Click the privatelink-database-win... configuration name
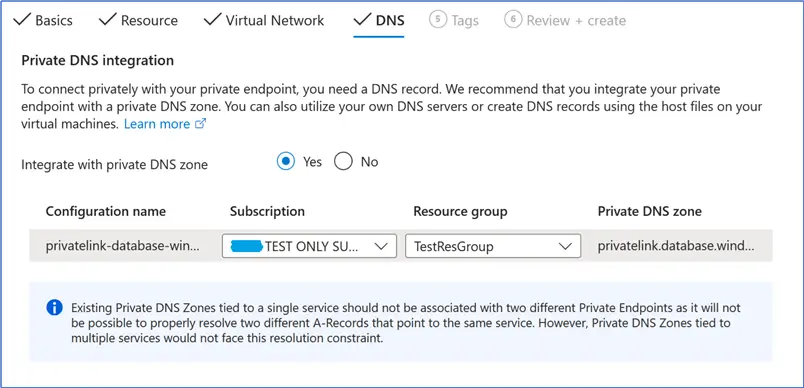The width and height of the screenshot is (804, 388). coord(123,246)
